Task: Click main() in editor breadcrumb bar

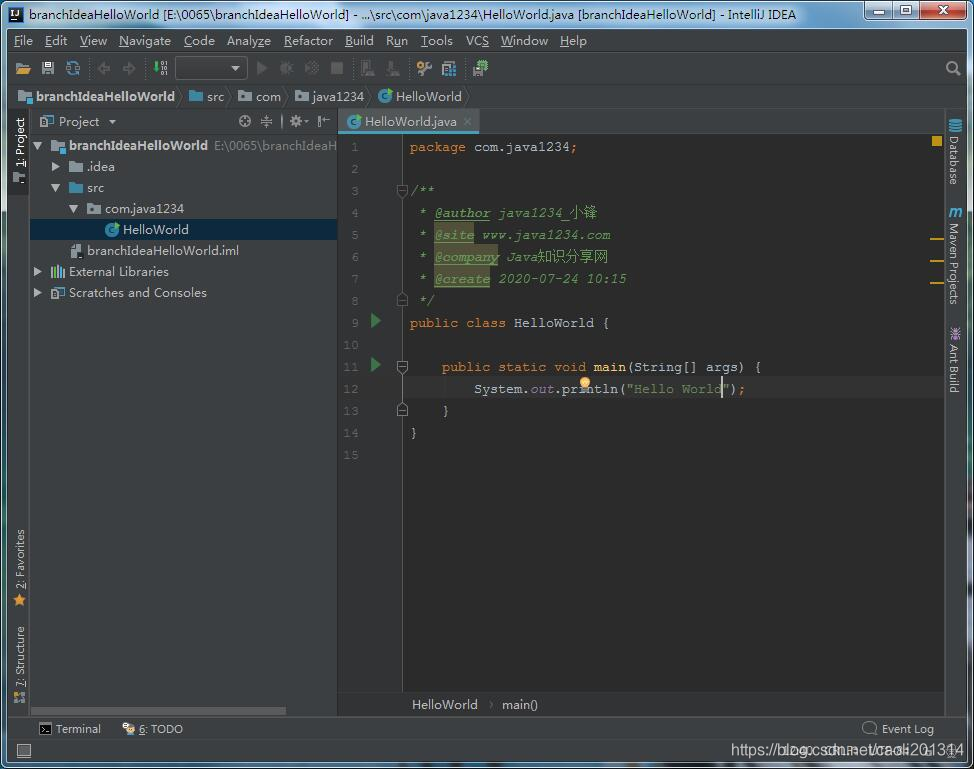Action: 520,704
